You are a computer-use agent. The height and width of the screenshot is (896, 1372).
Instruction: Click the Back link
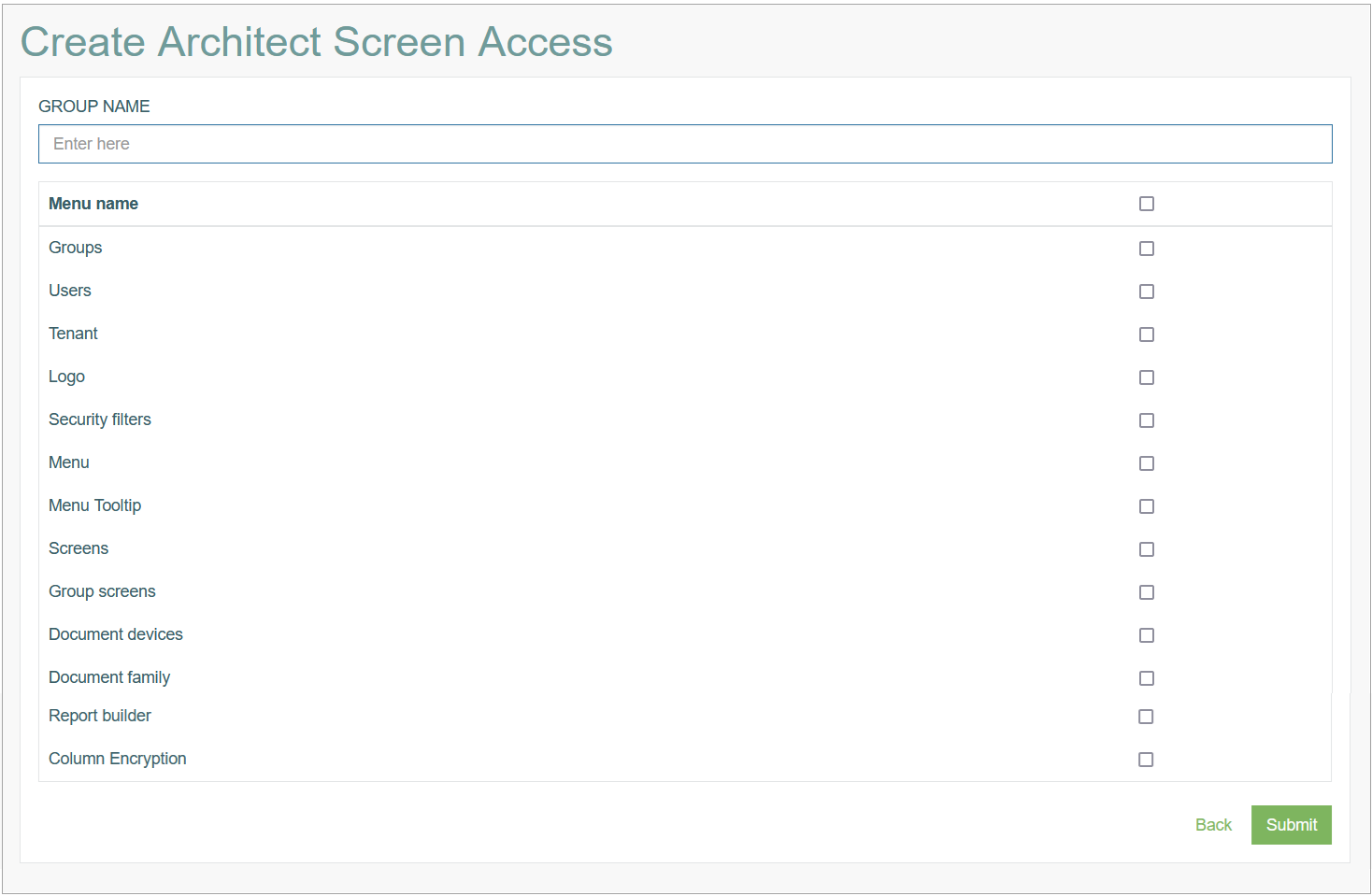coord(1213,825)
